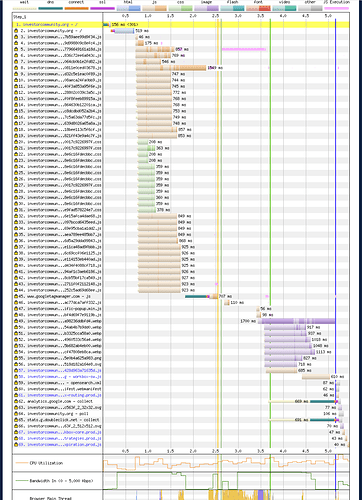Click the teal dns legend swatch
This screenshot has width=362, height=500.
tap(50, 8)
